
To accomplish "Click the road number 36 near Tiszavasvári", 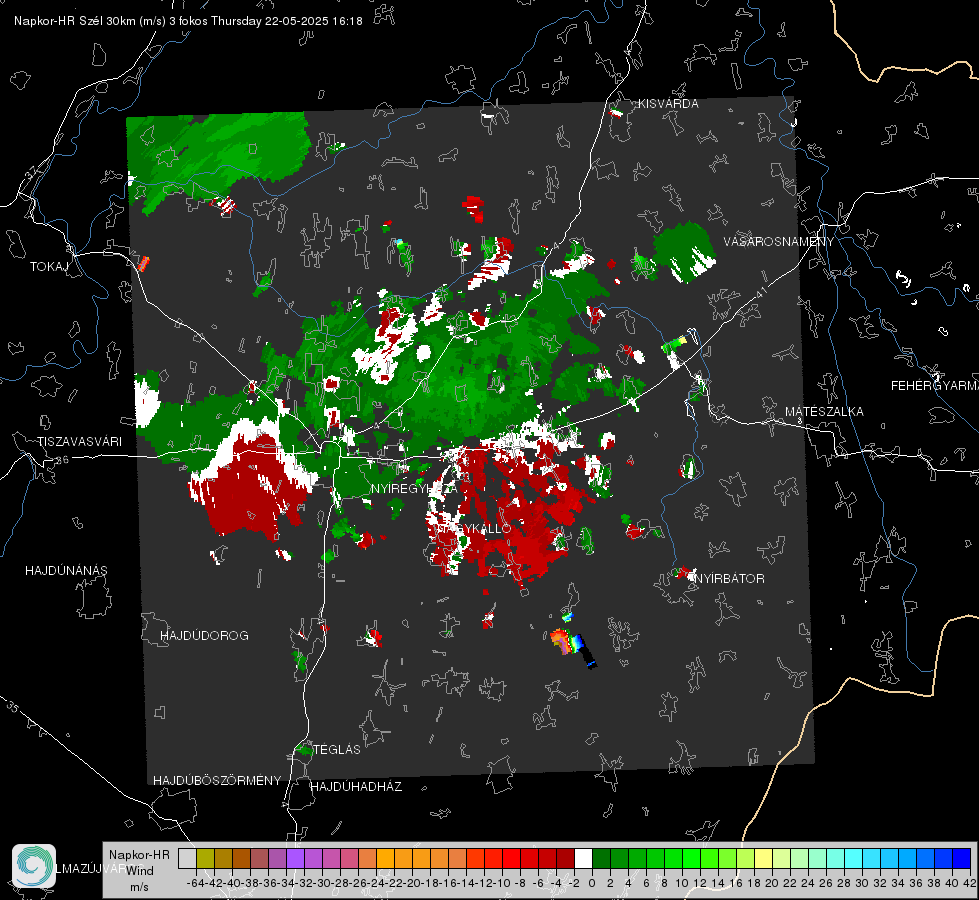I will [x=63, y=460].
